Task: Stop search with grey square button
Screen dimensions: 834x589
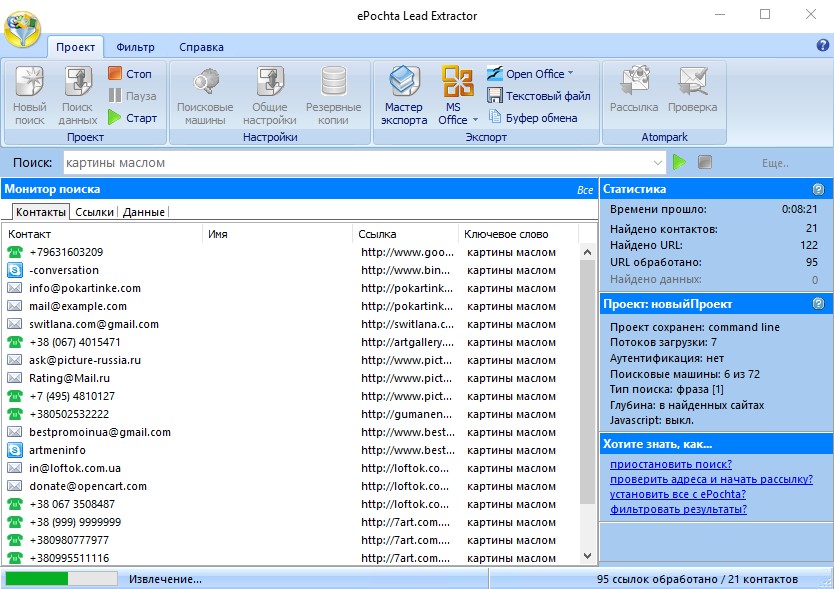Action: (x=705, y=162)
